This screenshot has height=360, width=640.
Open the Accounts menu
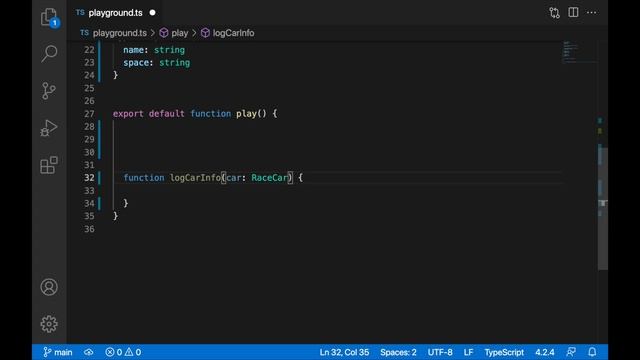click(49, 287)
